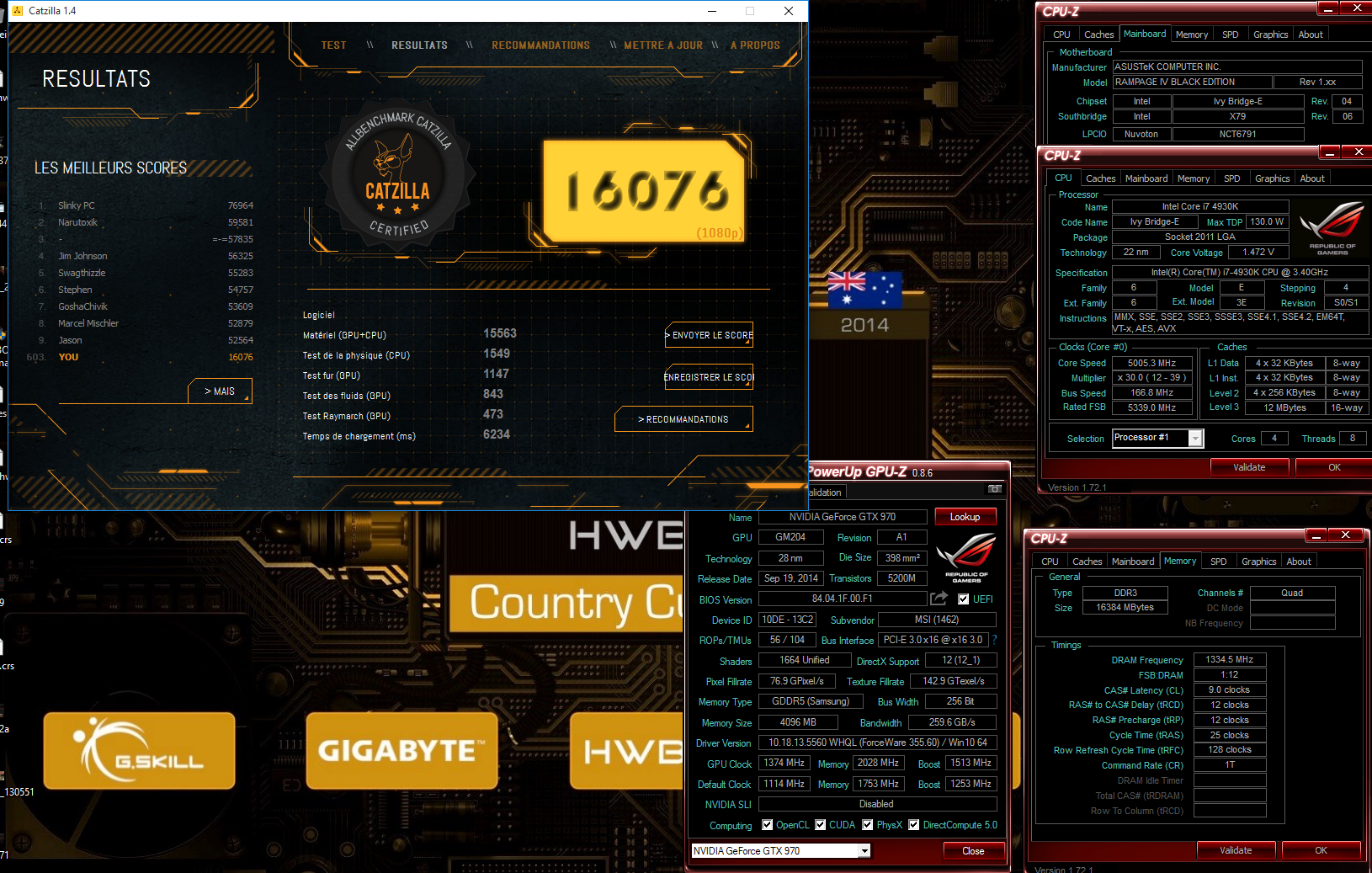The width and height of the screenshot is (1372, 873).
Task: Open Caches tab in the Mainboard CPU-Z window
Action: [1098, 35]
